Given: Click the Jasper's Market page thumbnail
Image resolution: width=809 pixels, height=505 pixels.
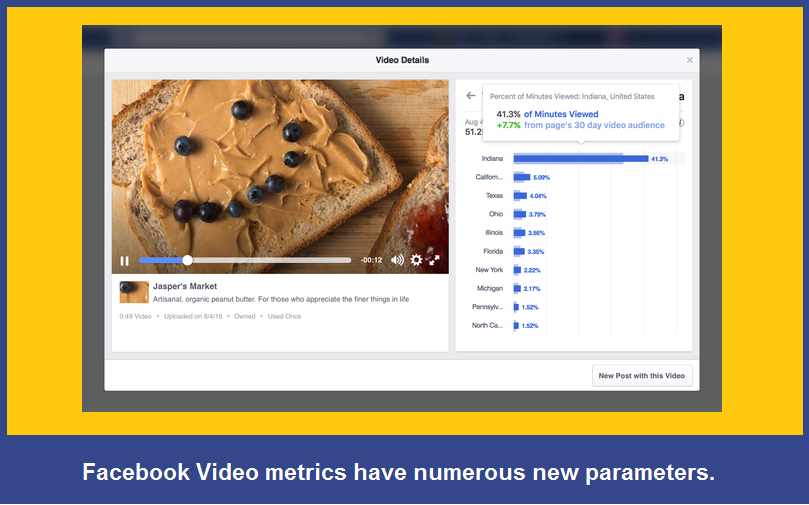Looking at the screenshot, I should 134,292.
